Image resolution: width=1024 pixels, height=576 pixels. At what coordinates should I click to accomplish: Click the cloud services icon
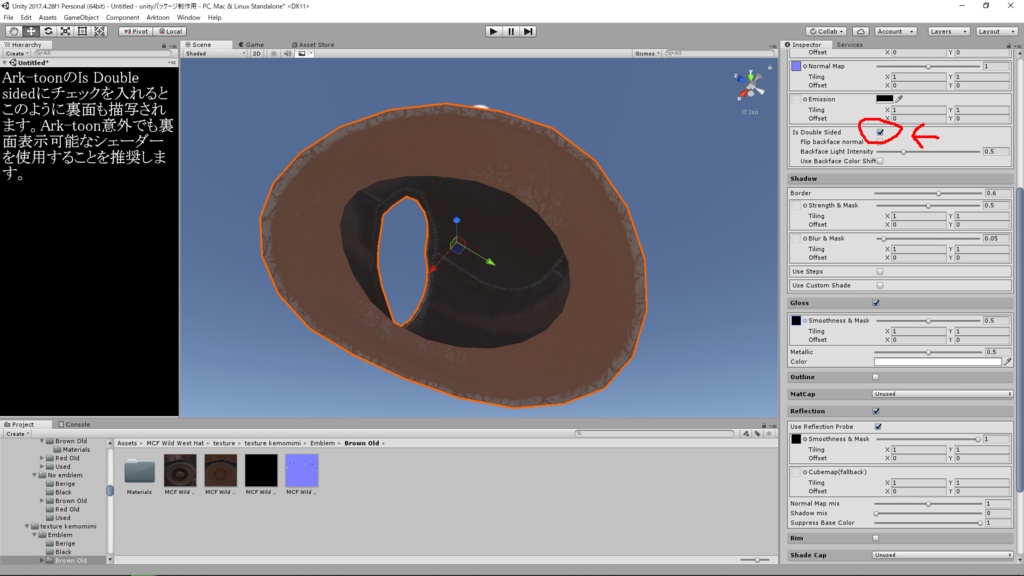click(859, 31)
